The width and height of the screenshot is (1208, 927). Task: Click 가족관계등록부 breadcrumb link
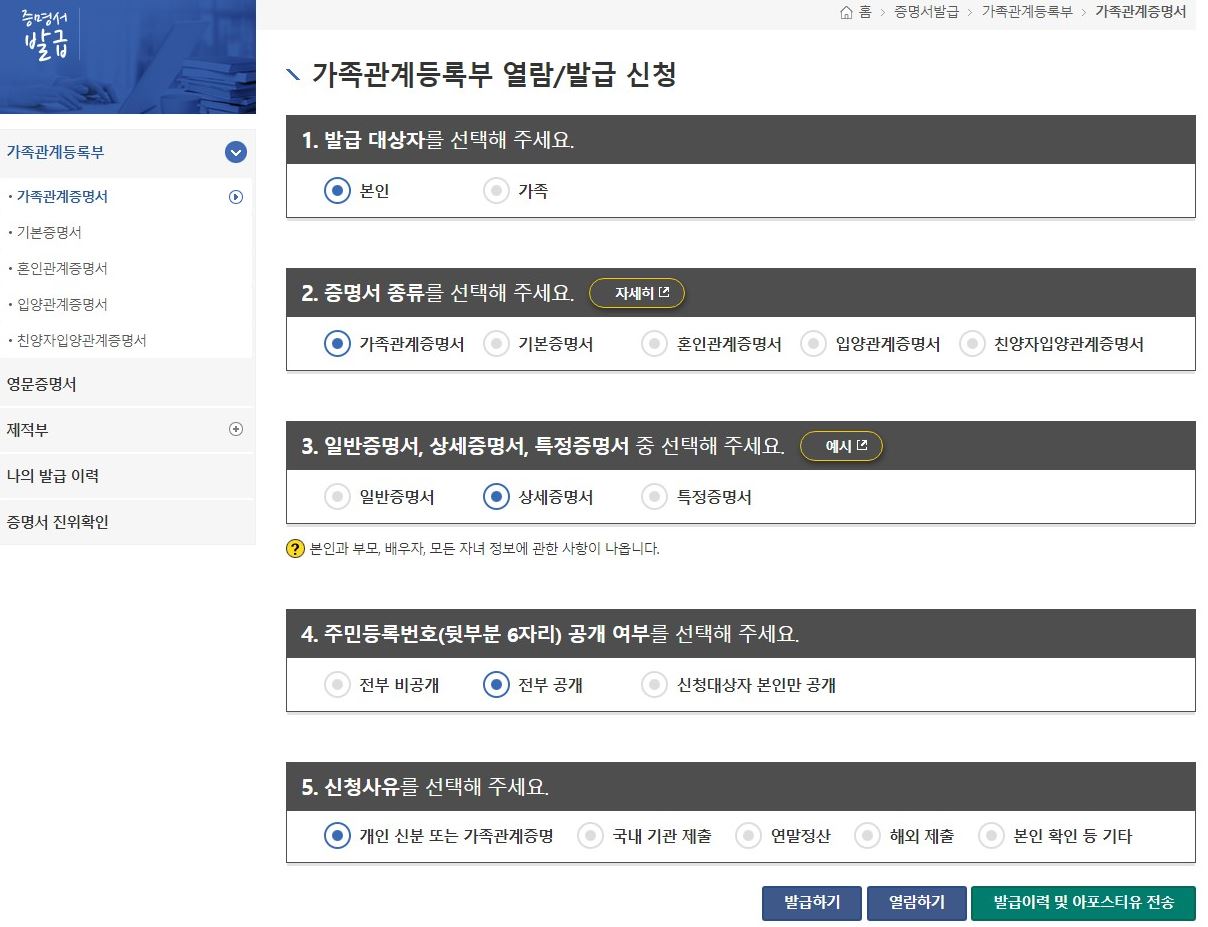coord(1027,12)
